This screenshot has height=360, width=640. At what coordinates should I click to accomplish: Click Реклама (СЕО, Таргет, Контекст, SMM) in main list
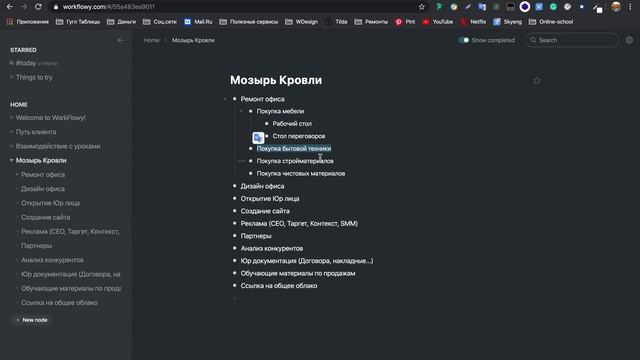(x=299, y=223)
